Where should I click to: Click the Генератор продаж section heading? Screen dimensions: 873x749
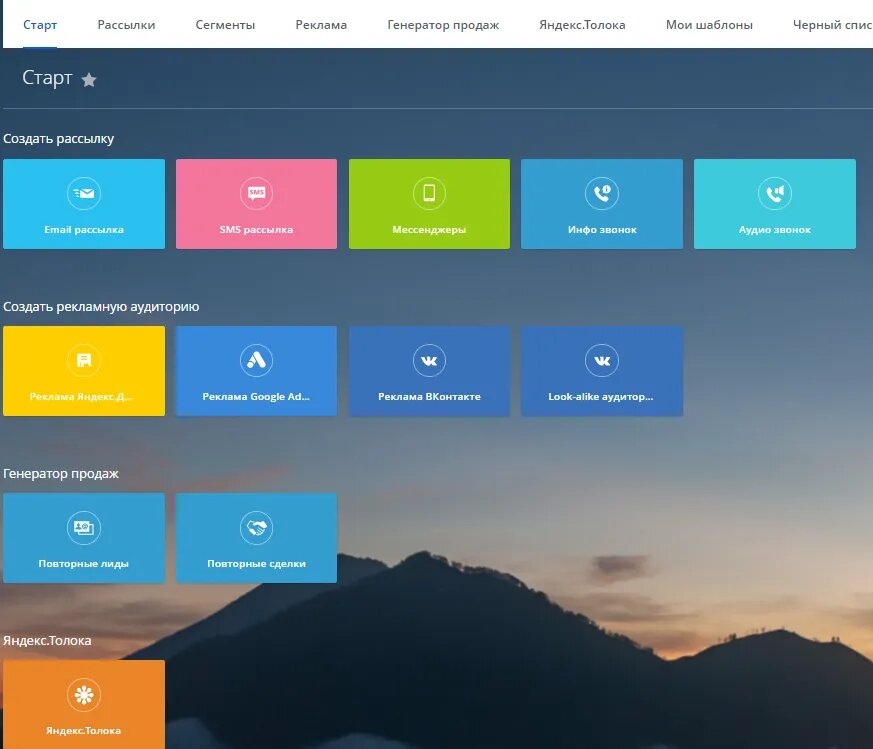pyautogui.click(x=61, y=473)
